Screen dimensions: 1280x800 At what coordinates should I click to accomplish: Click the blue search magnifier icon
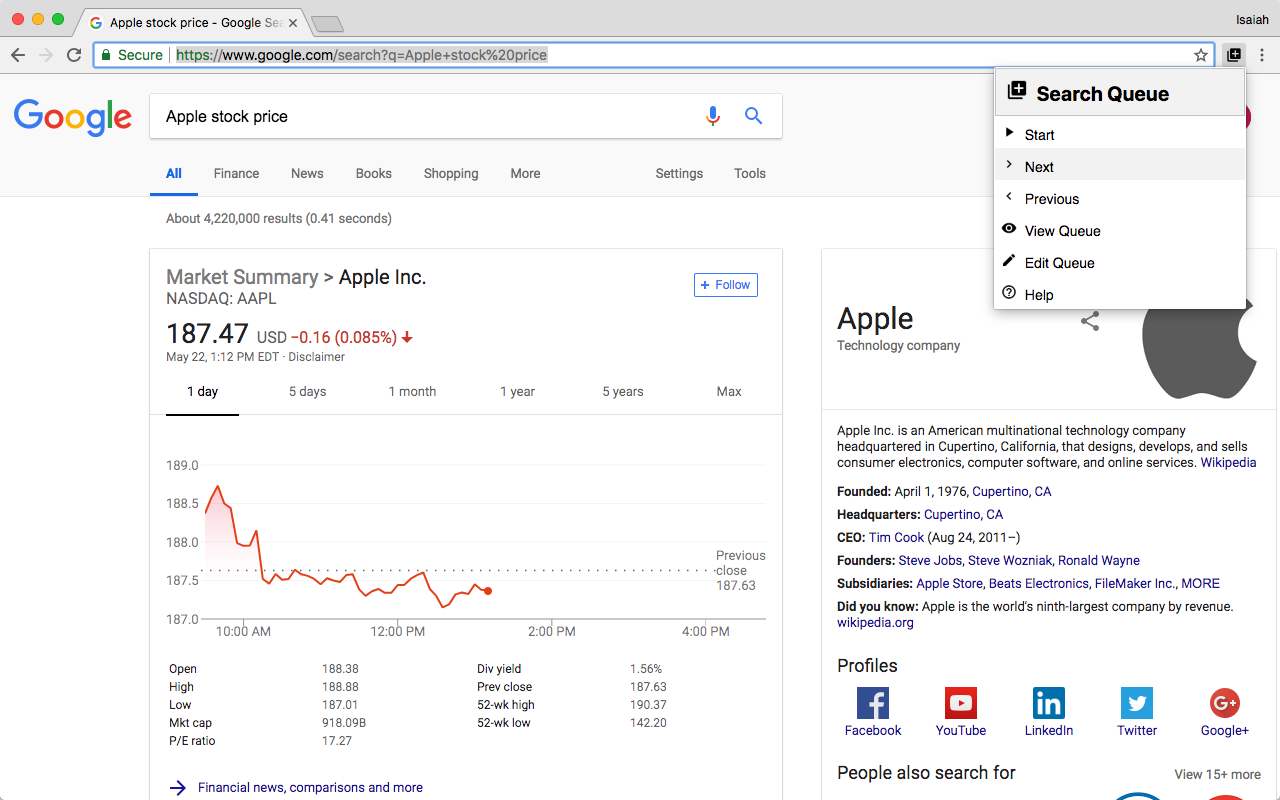coord(753,116)
